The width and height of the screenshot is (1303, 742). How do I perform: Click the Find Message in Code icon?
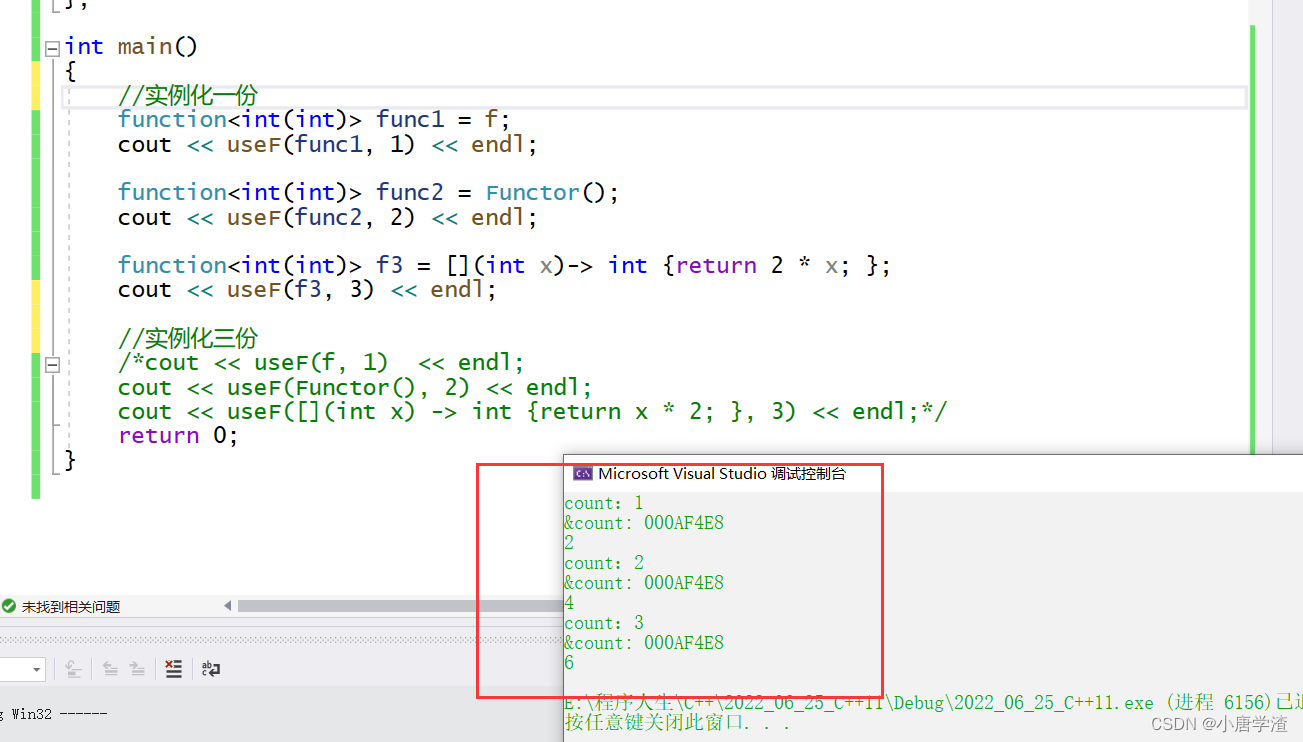(x=73, y=669)
